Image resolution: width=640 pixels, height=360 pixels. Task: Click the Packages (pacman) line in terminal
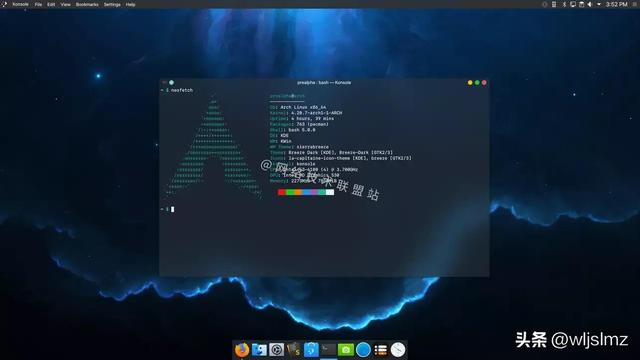pos(299,124)
